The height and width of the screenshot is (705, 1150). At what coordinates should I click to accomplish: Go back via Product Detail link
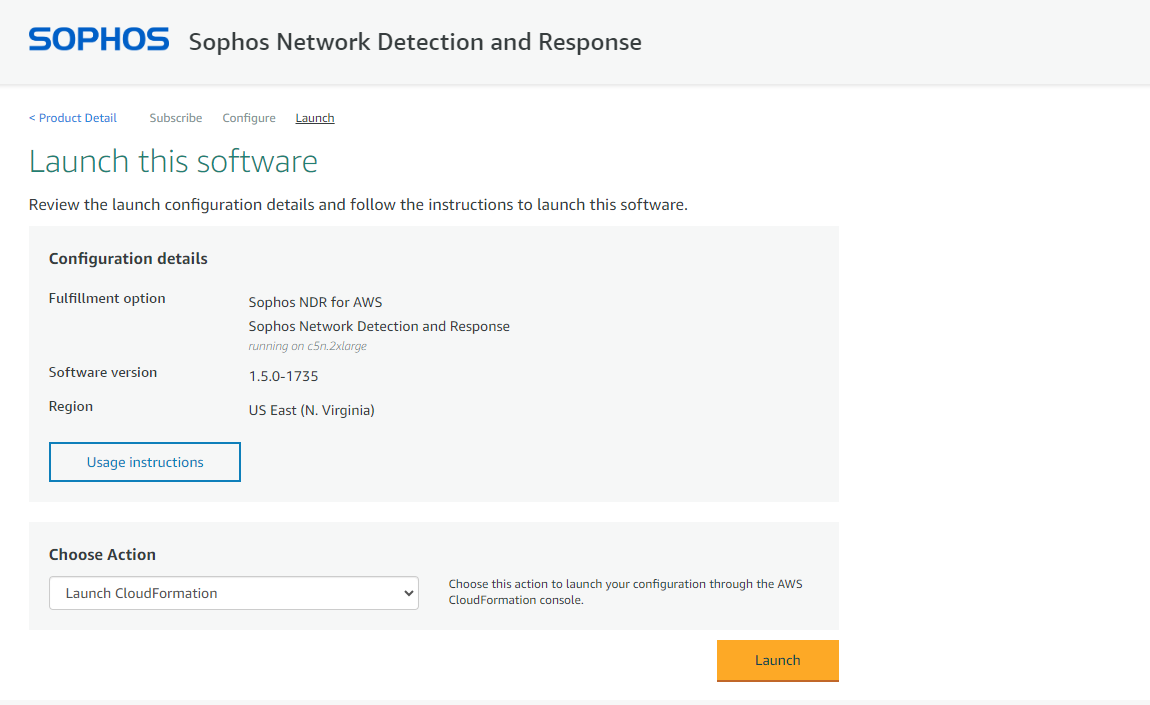[73, 118]
